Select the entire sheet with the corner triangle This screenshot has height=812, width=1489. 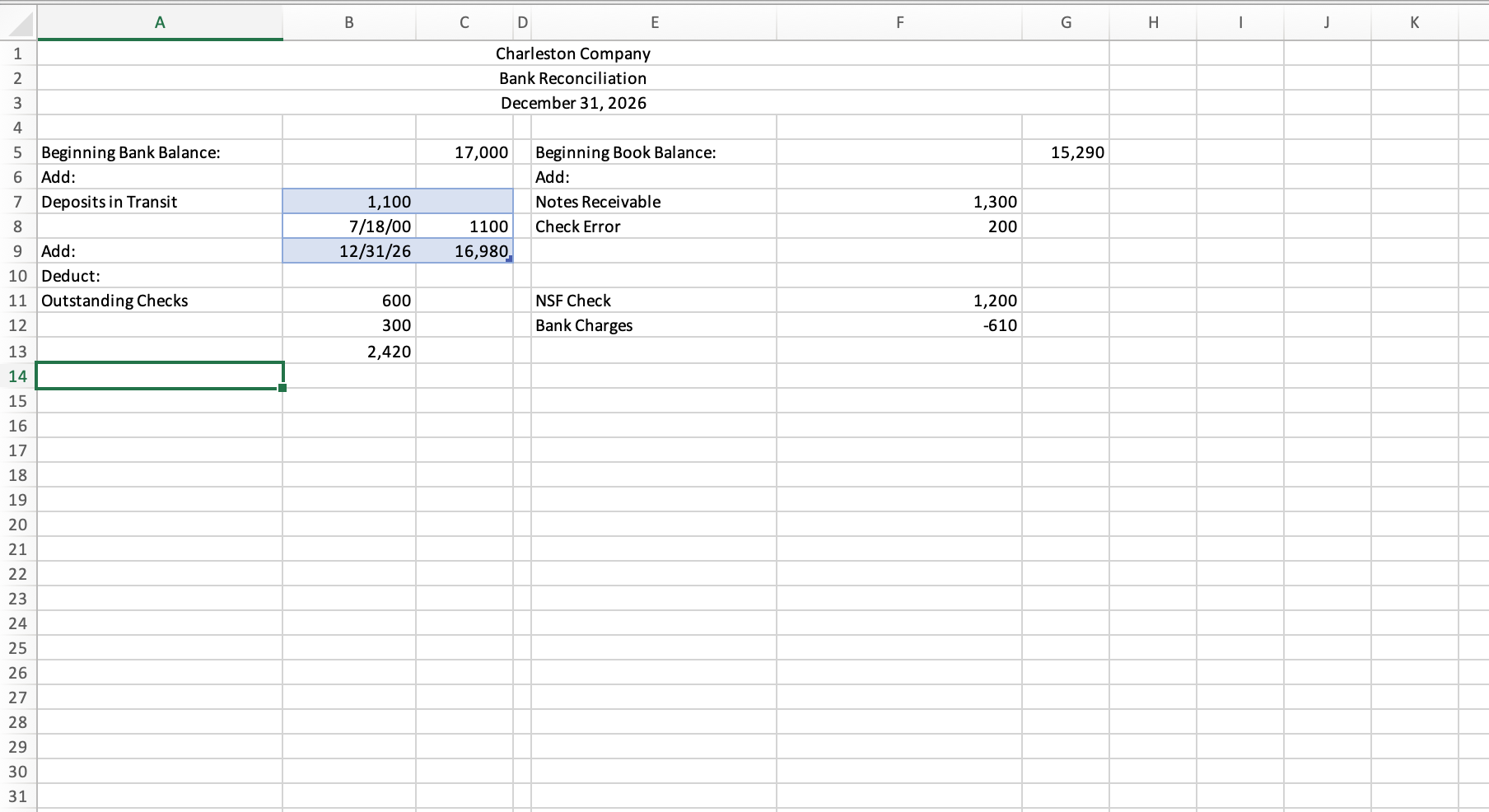point(18,22)
